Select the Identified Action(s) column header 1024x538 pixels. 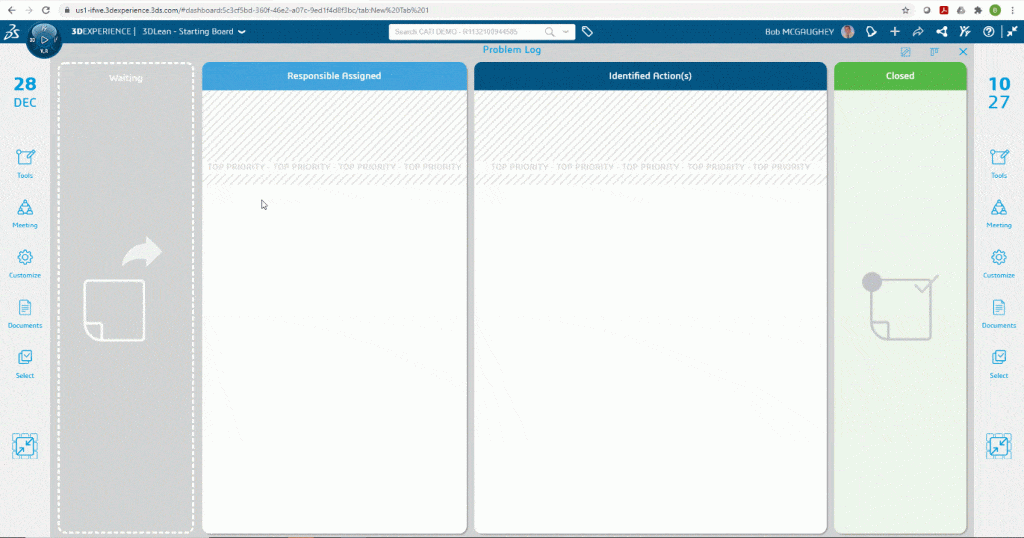(x=650, y=76)
